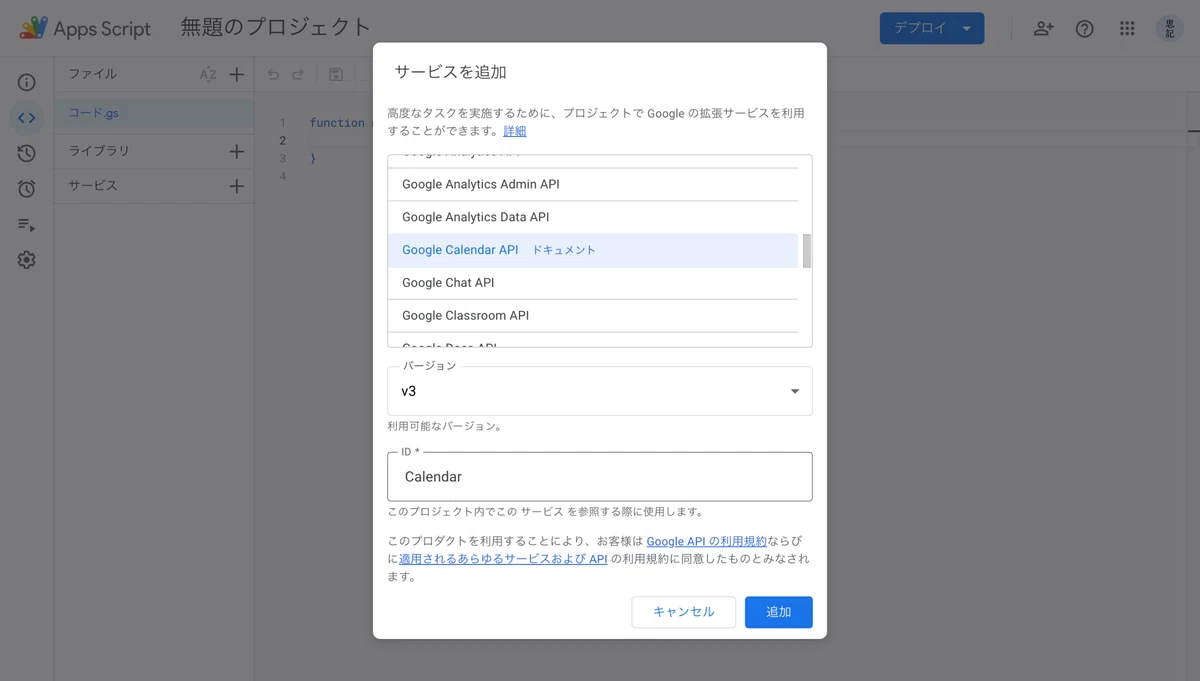The image size is (1200, 681).
Task: Select Google Chat API
Action: [593, 283]
